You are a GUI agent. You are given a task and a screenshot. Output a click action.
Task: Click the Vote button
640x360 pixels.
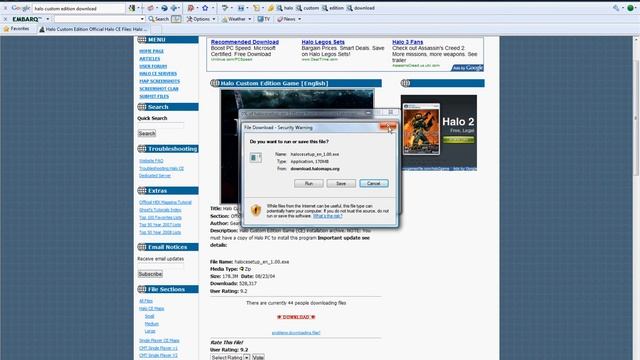[258, 357]
